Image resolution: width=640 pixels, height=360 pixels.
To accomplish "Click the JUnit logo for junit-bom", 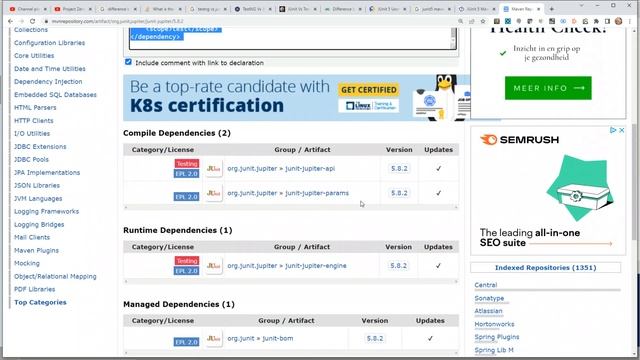I will (x=214, y=338).
